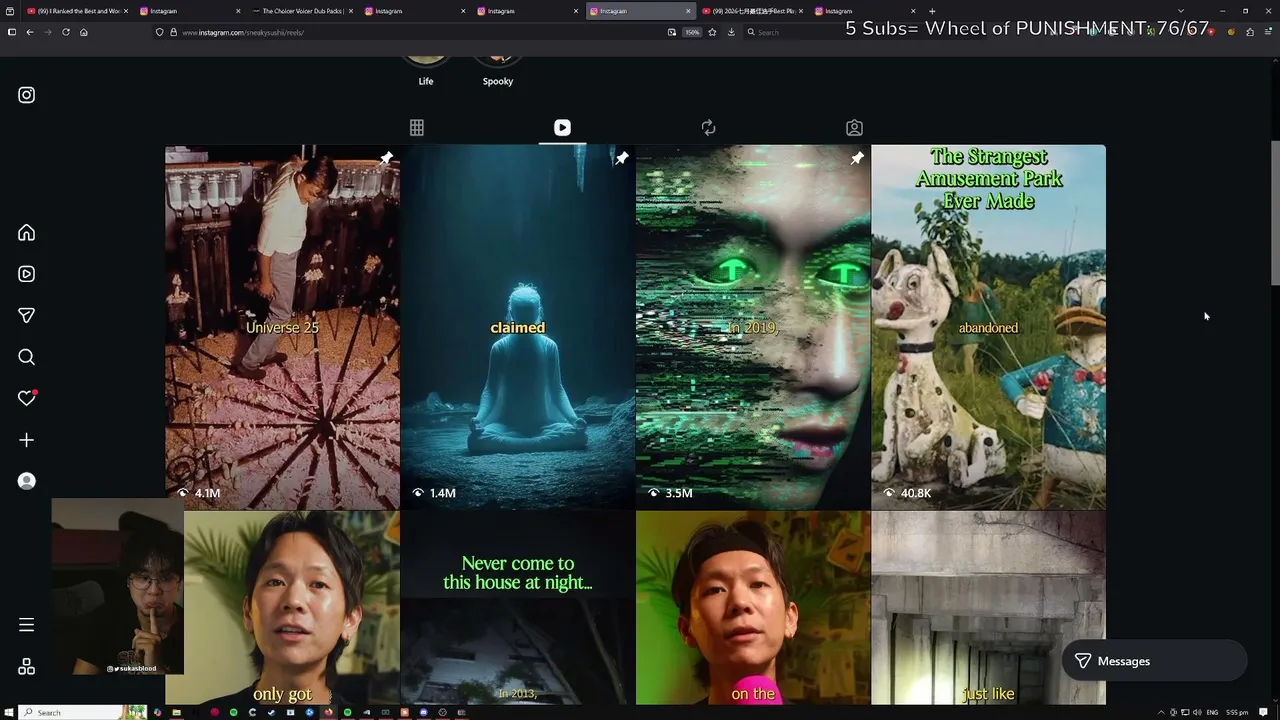
Task: Open Reels from the left sidebar
Action: tap(27, 274)
